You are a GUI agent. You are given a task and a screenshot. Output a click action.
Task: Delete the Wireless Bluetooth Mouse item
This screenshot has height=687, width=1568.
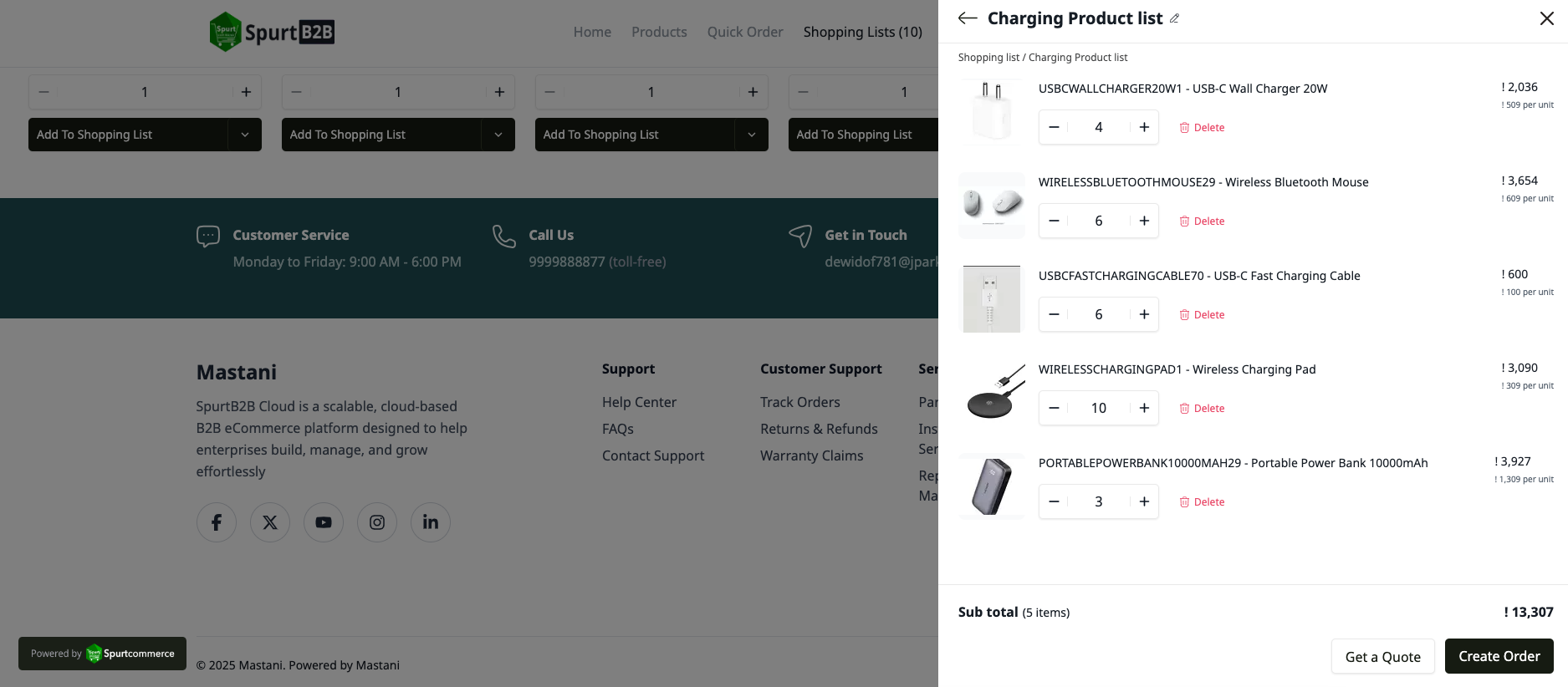[x=1202, y=221]
